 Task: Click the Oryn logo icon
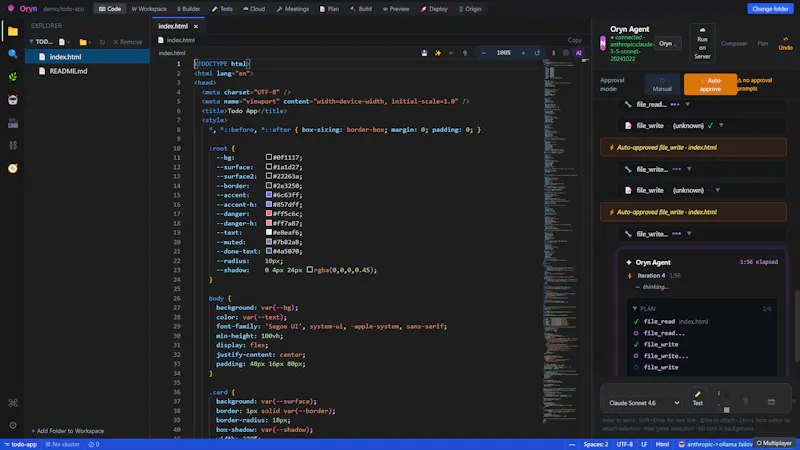point(11,9)
